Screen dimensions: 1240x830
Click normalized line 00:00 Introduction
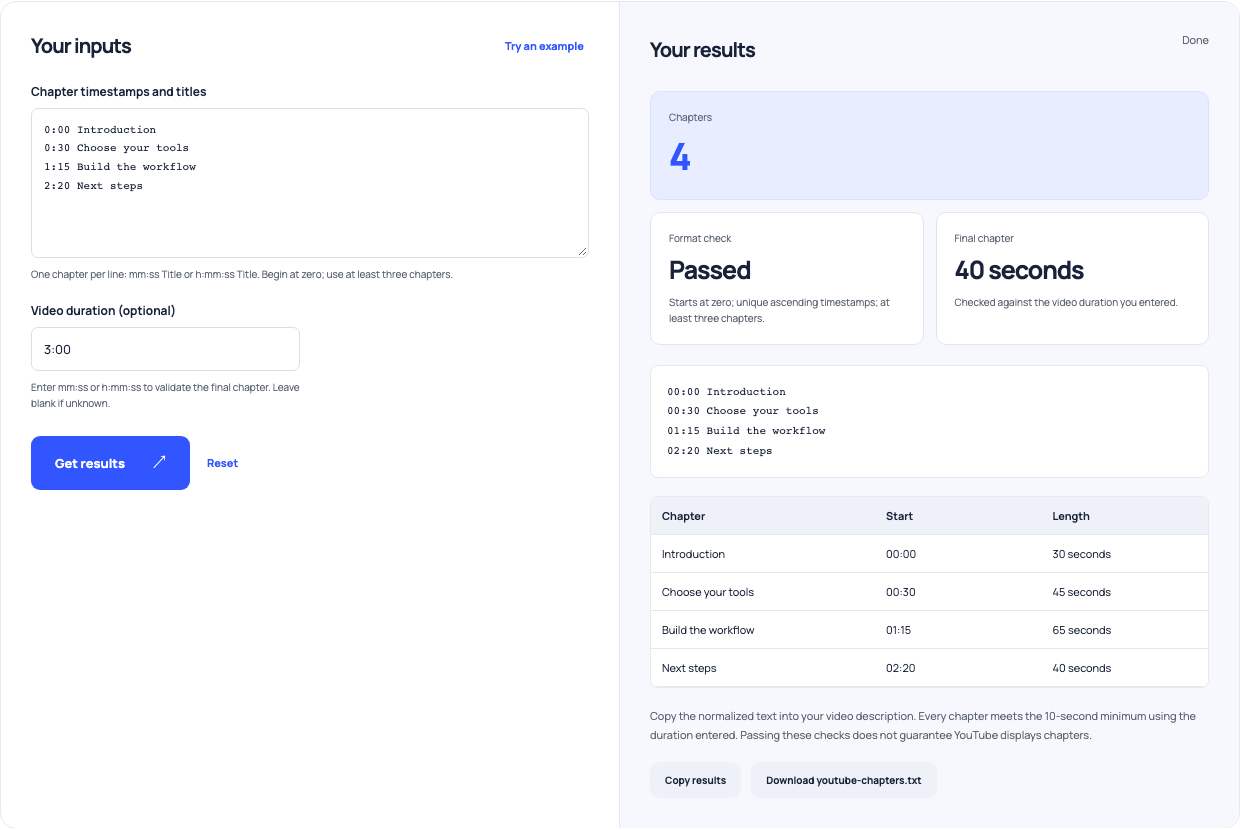click(727, 392)
